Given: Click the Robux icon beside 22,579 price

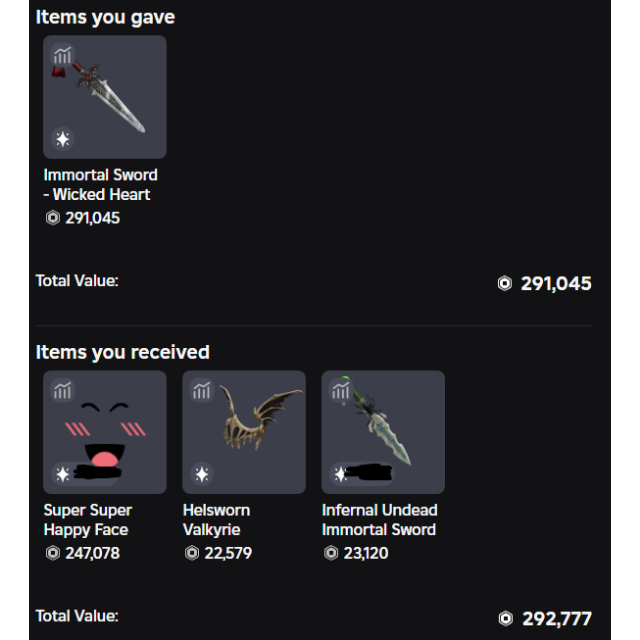Looking at the screenshot, I should click(x=192, y=553).
